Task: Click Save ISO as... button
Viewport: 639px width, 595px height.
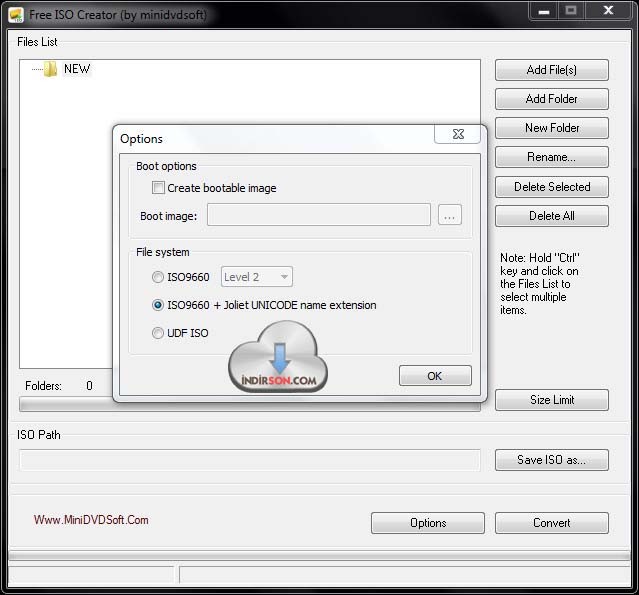Action: (x=552, y=460)
